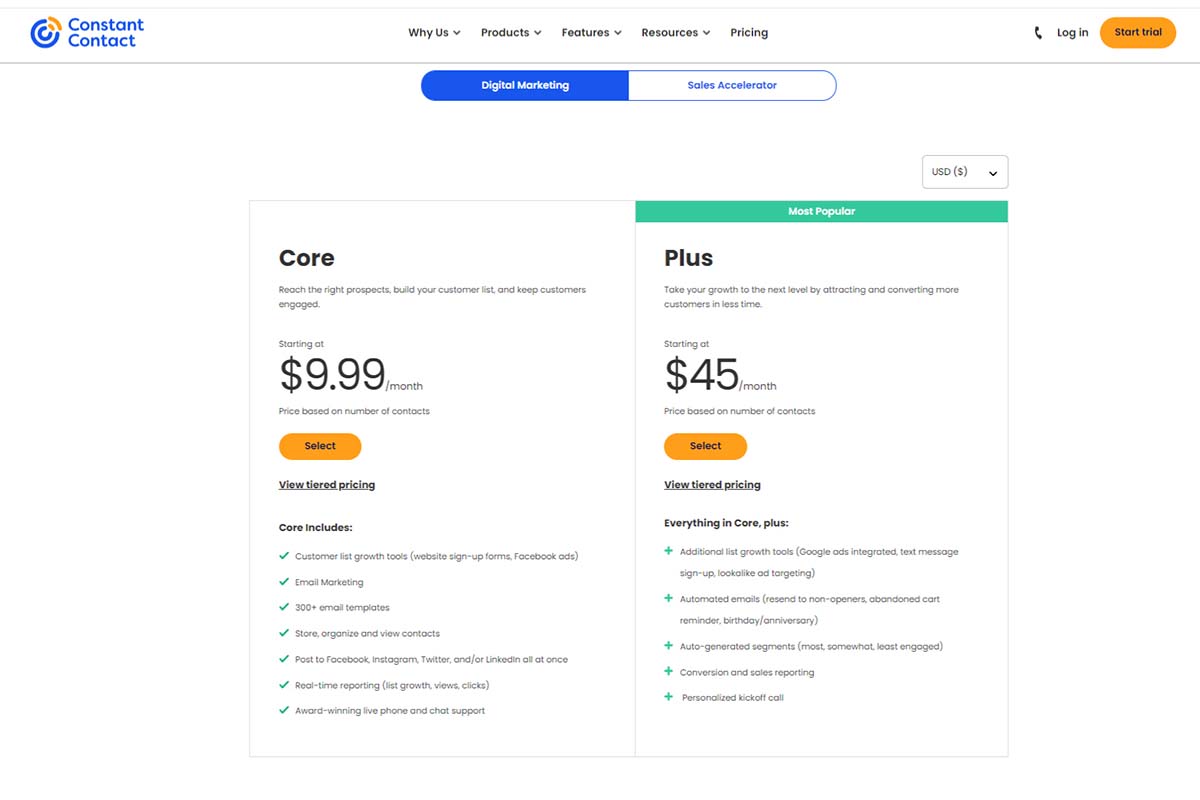View tiered pricing for Core plan
The width and height of the screenshot is (1200, 800).
click(x=327, y=485)
